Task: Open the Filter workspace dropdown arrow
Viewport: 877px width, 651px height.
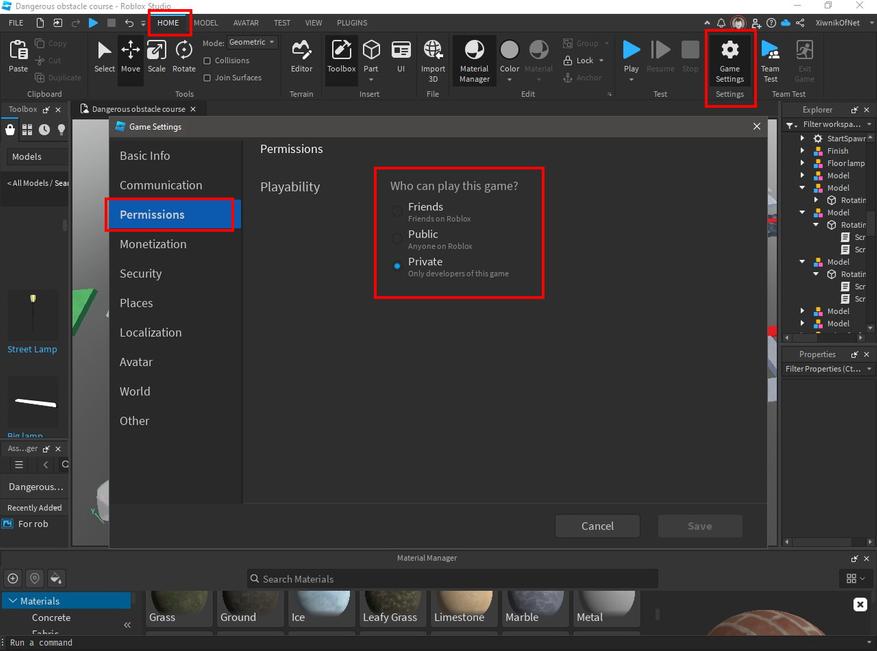Action: coord(869,124)
